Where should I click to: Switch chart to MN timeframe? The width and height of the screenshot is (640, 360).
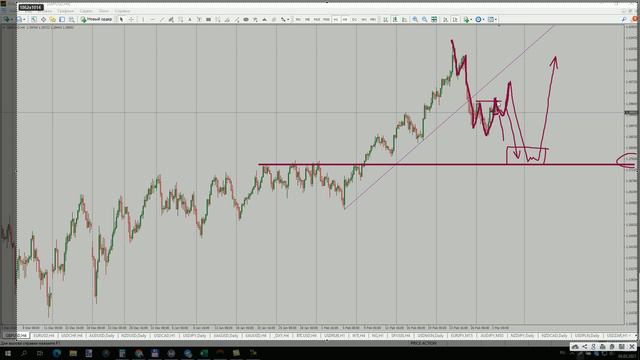coord(373,19)
